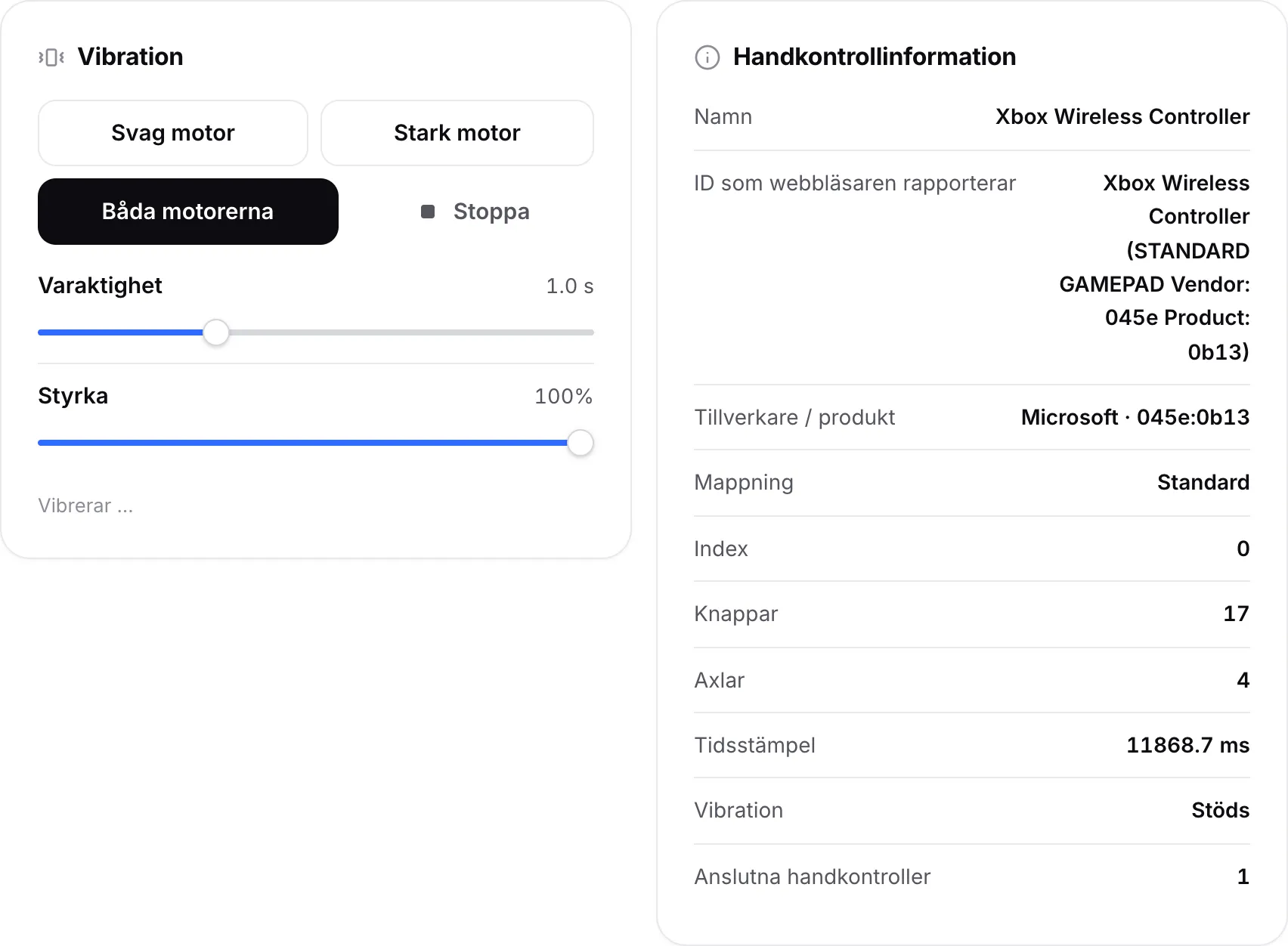Click the Mappning value Standard

click(x=1203, y=483)
